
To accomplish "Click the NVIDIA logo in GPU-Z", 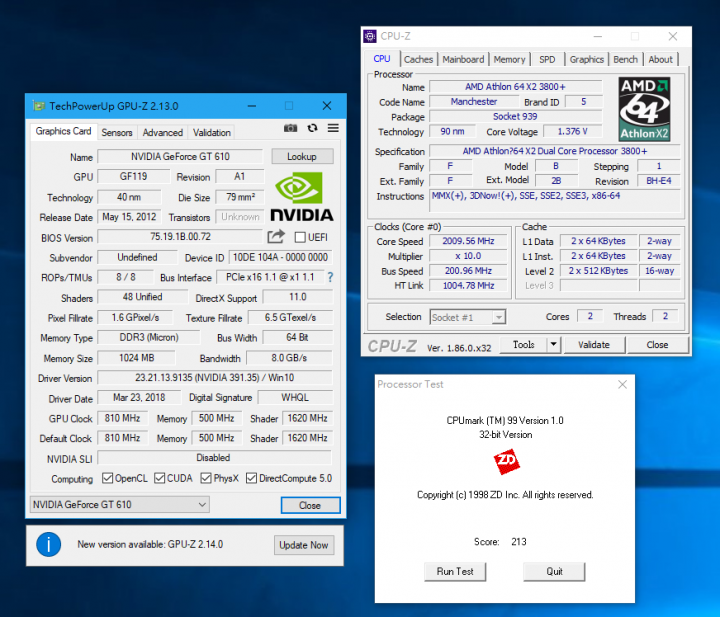I will click(302, 197).
